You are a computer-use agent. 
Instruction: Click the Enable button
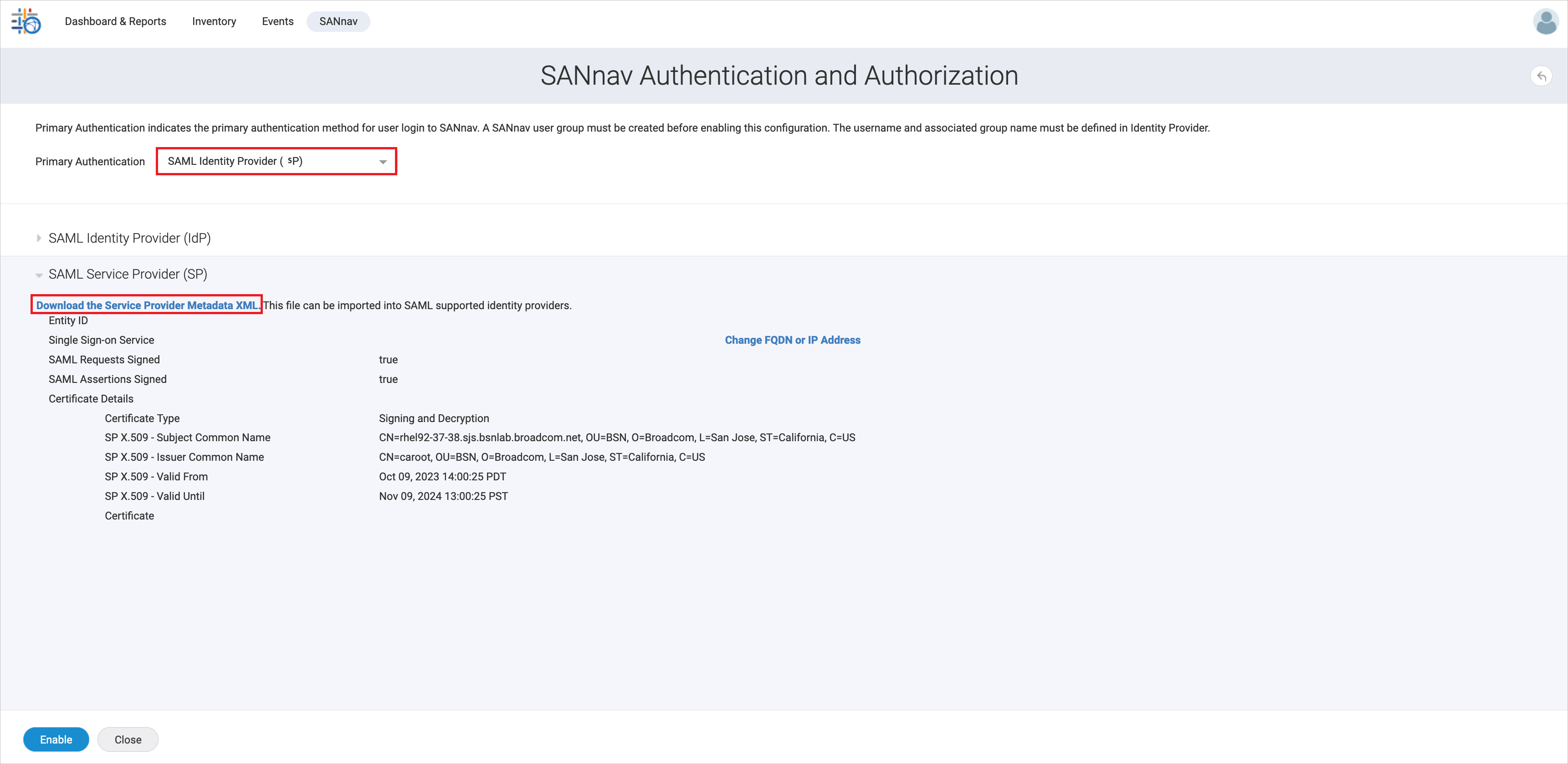56,739
